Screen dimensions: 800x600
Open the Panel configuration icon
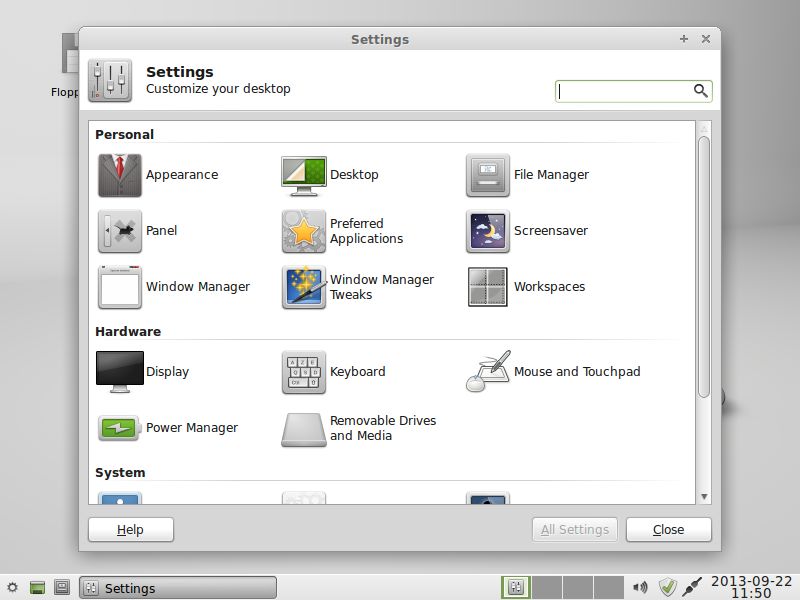point(120,230)
